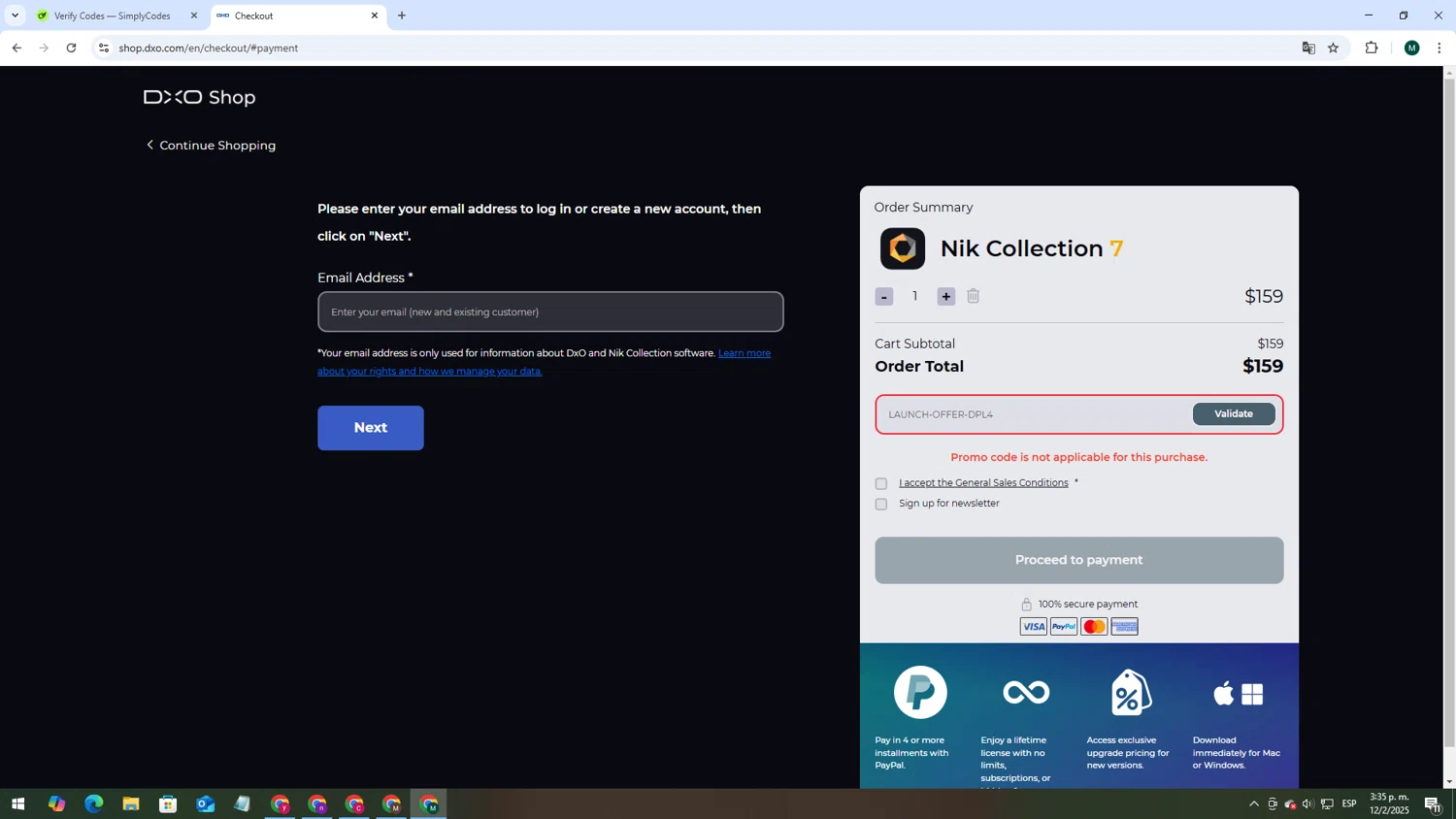Accept the General Sales Conditions checkbox
The height and width of the screenshot is (819, 1456).
[x=881, y=483]
